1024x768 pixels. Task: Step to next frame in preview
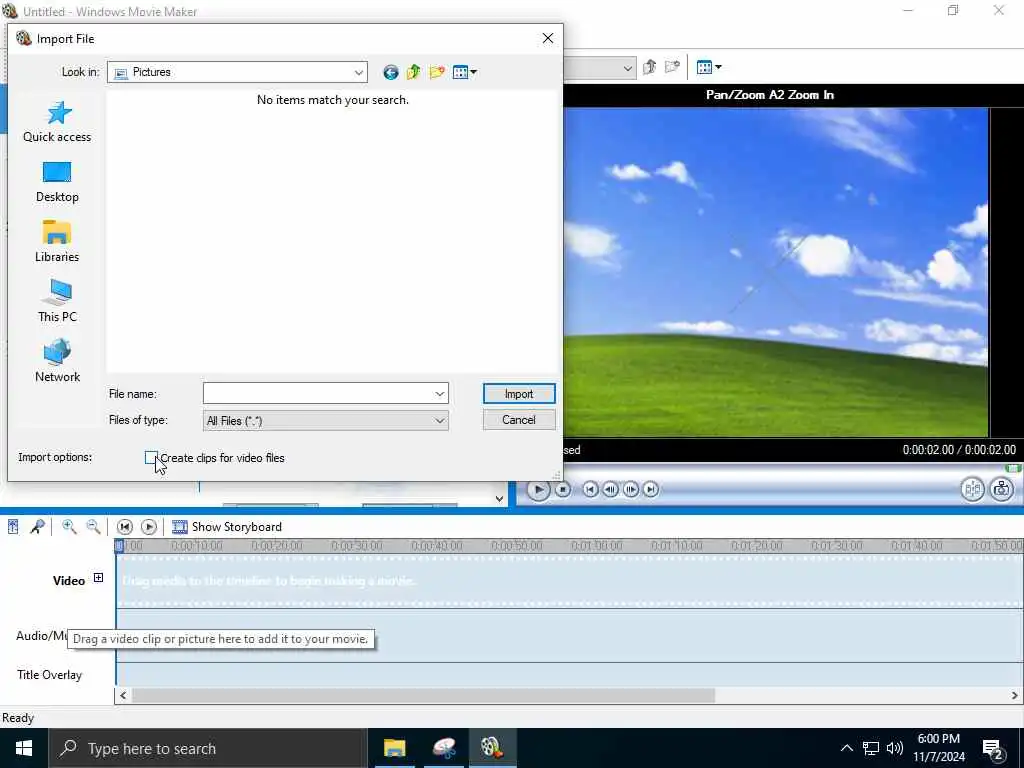tap(631, 489)
